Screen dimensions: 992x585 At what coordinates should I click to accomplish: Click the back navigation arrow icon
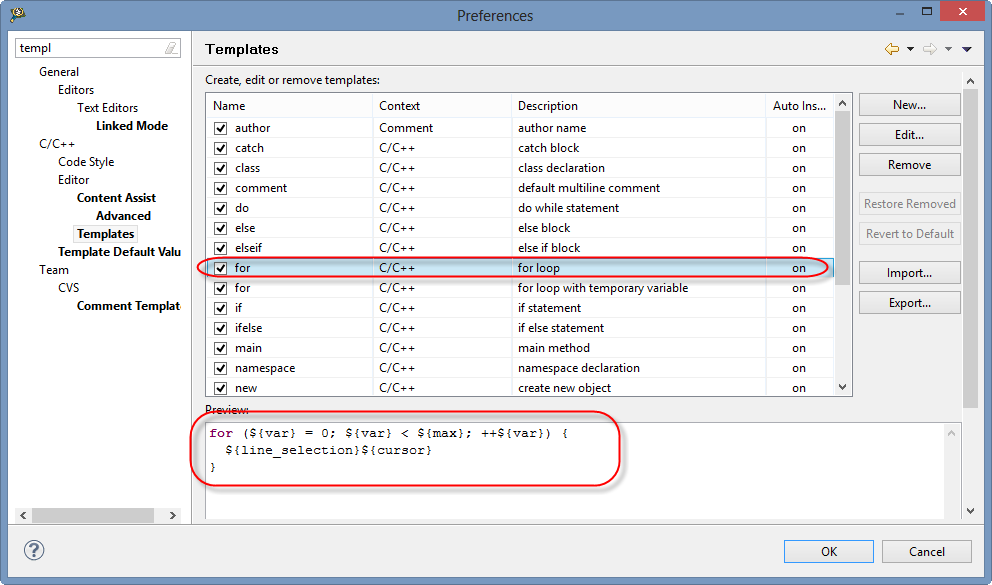coord(891,49)
